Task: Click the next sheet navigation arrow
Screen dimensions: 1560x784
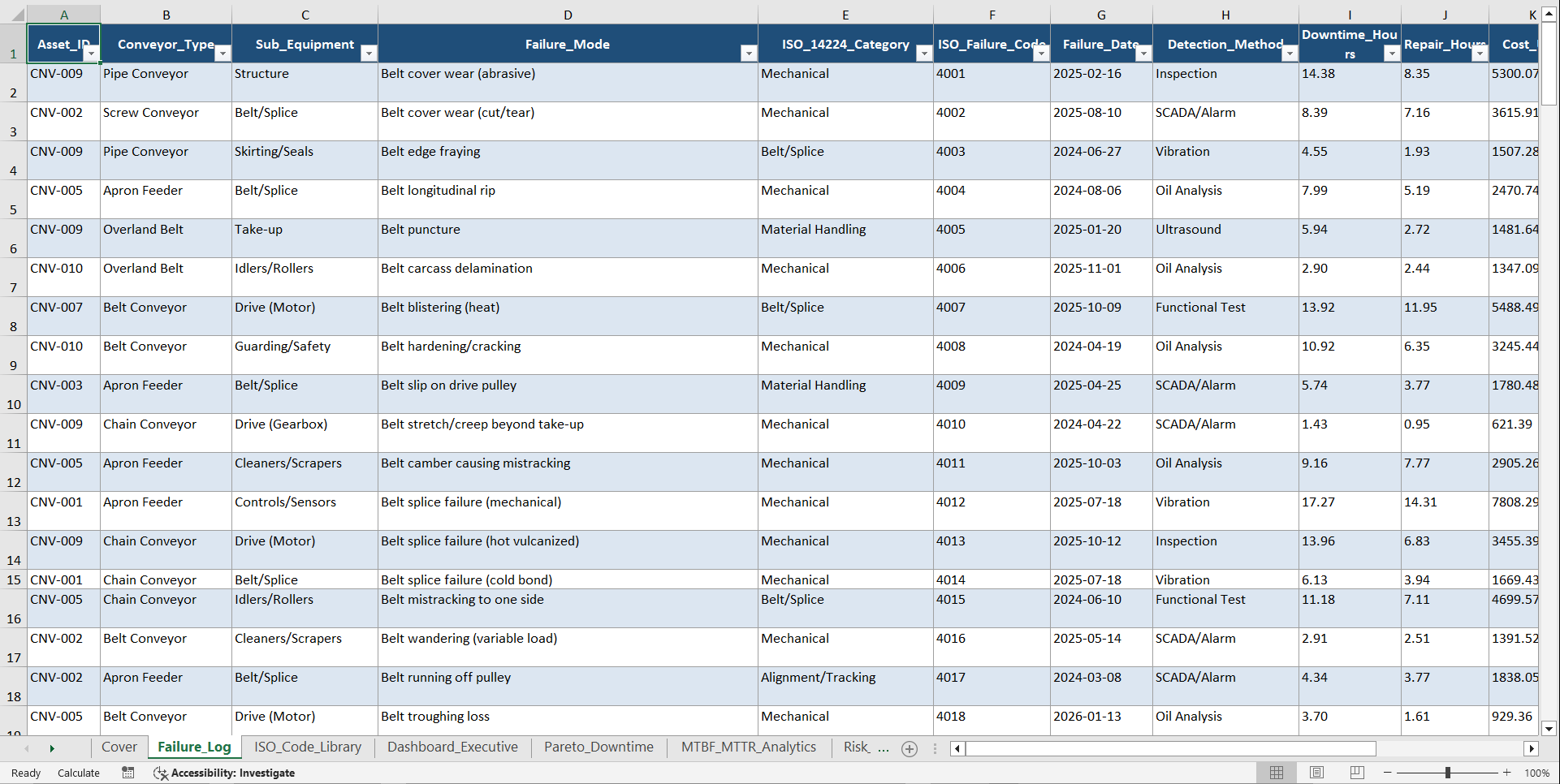Action: click(52, 748)
